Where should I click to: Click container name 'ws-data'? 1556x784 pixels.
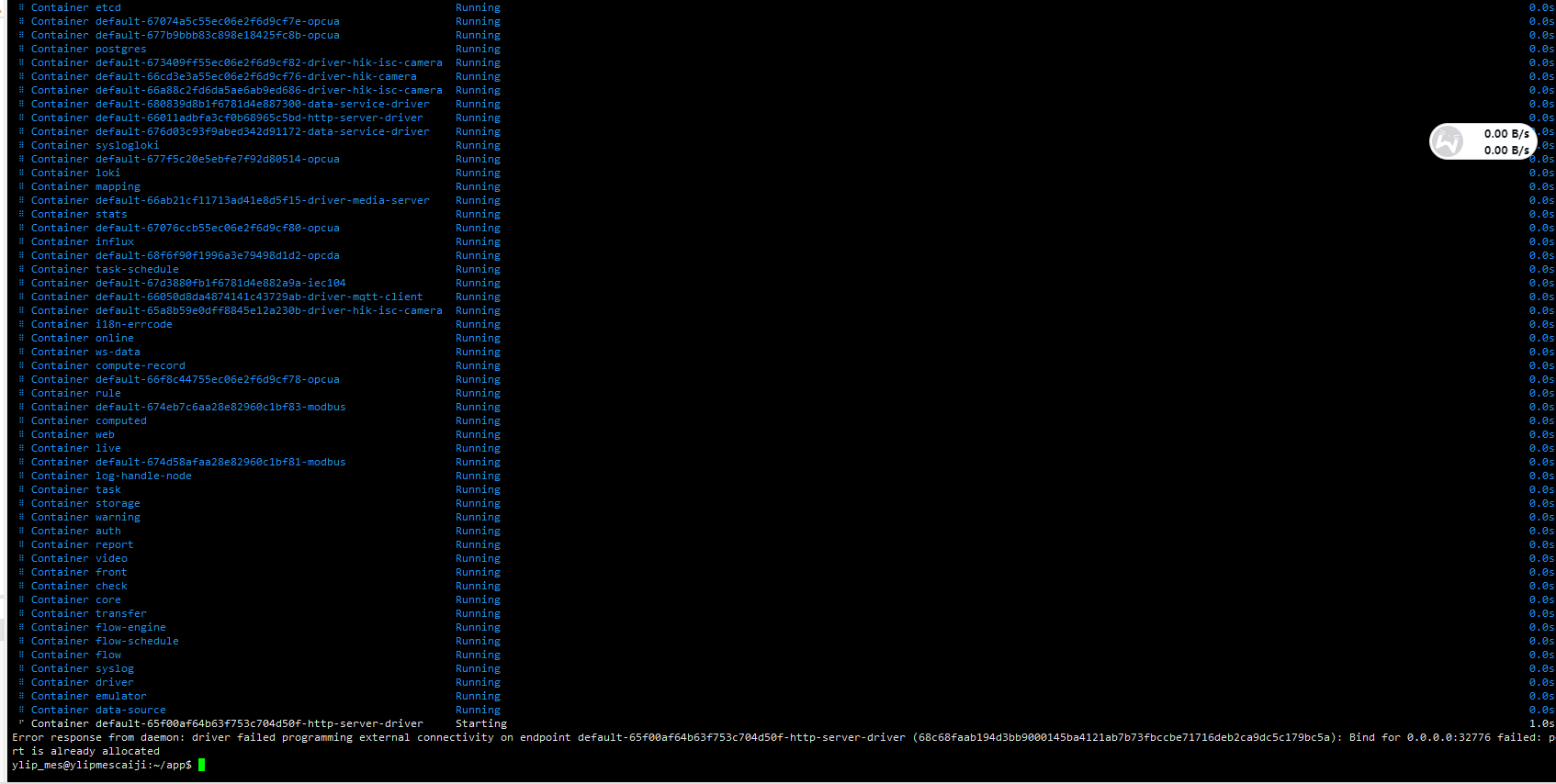pyautogui.click(x=118, y=352)
